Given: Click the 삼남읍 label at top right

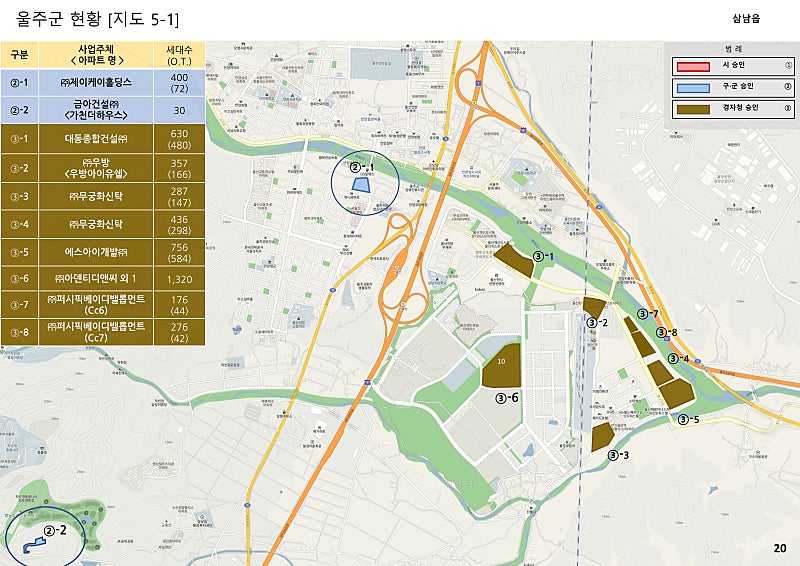Looking at the screenshot, I should click(x=746, y=18).
